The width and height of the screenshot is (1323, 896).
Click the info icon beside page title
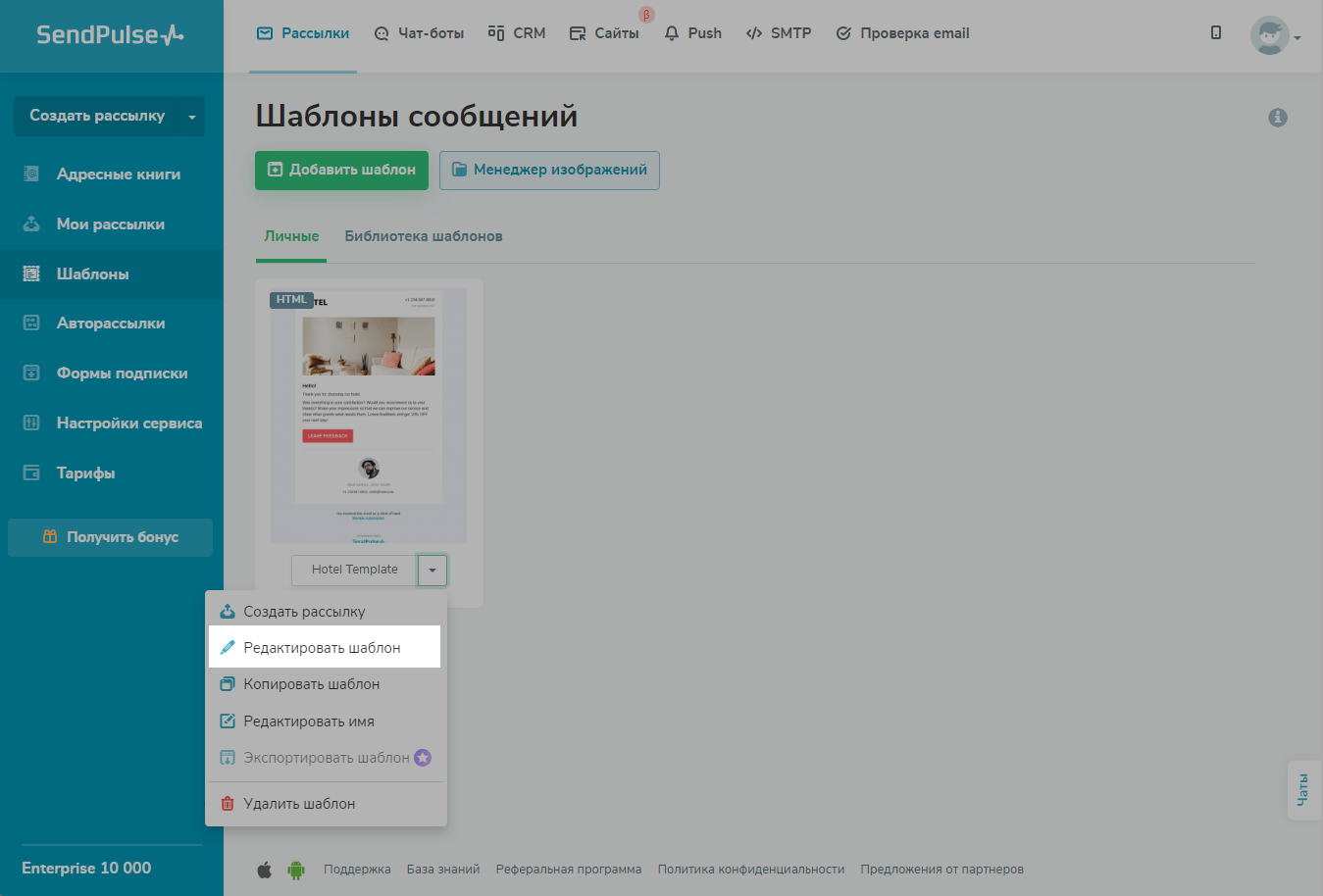click(1277, 118)
